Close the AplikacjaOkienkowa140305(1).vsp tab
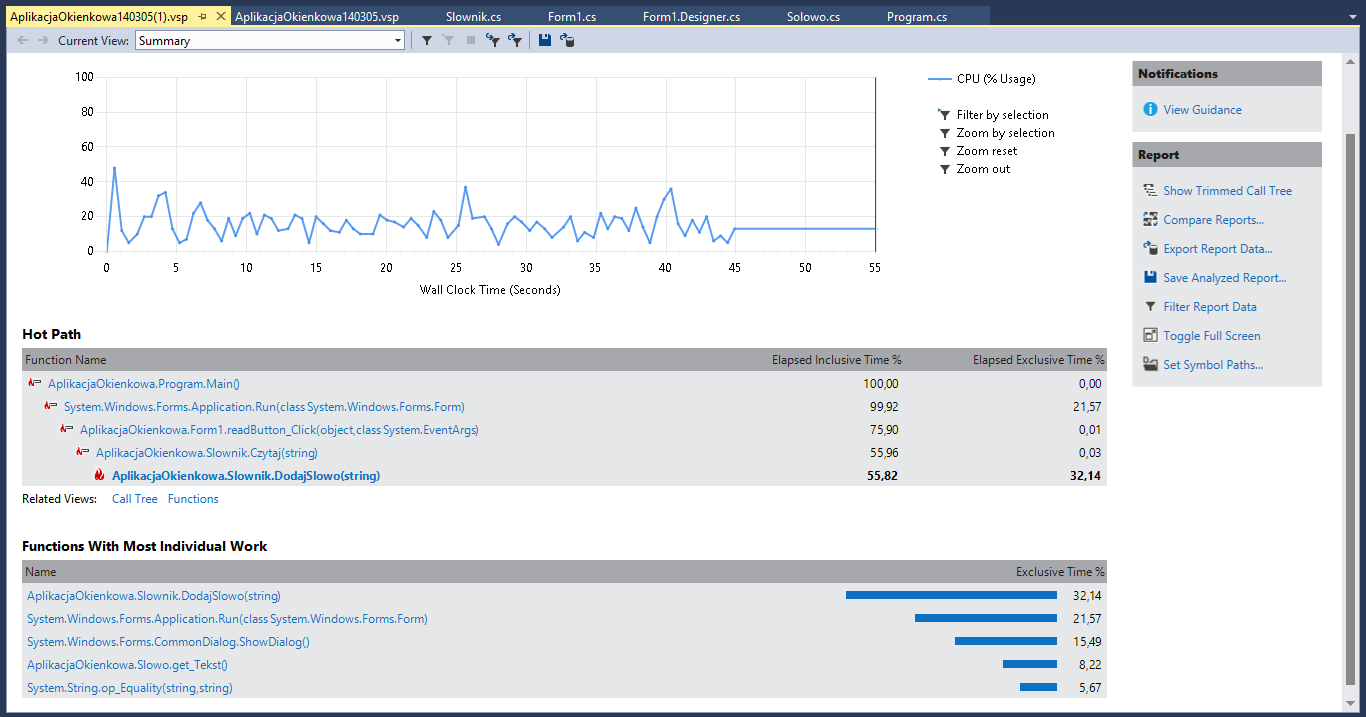 point(222,17)
